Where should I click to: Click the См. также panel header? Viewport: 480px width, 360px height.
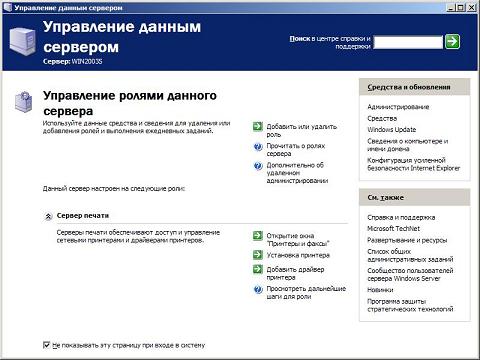pyautogui.click(x=415, y=197)
